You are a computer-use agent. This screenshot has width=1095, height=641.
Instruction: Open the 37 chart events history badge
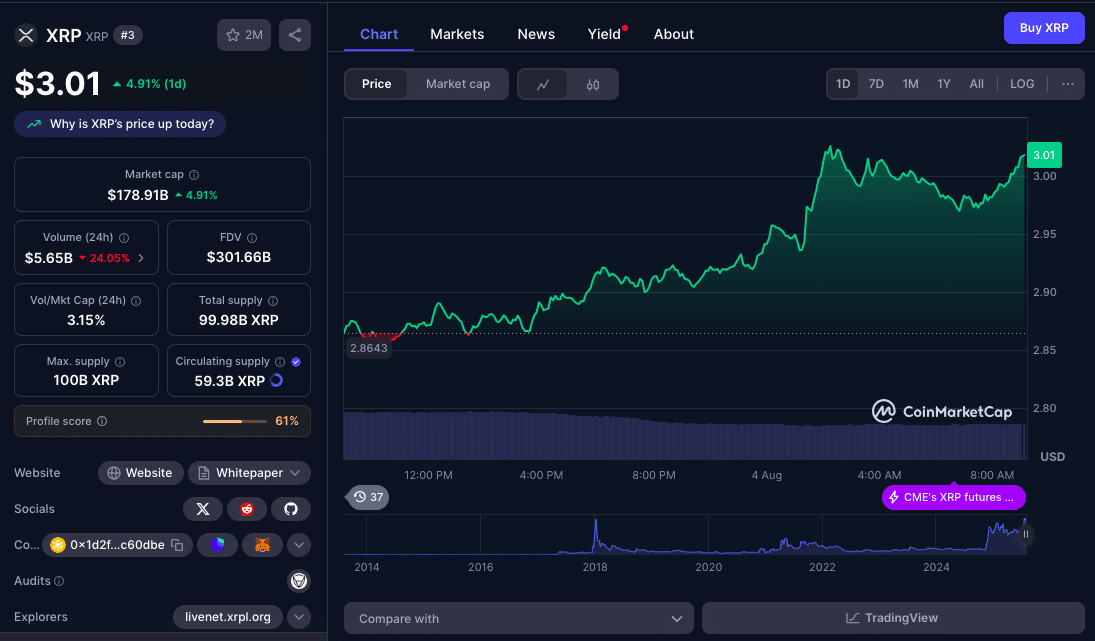coord(368,497)
